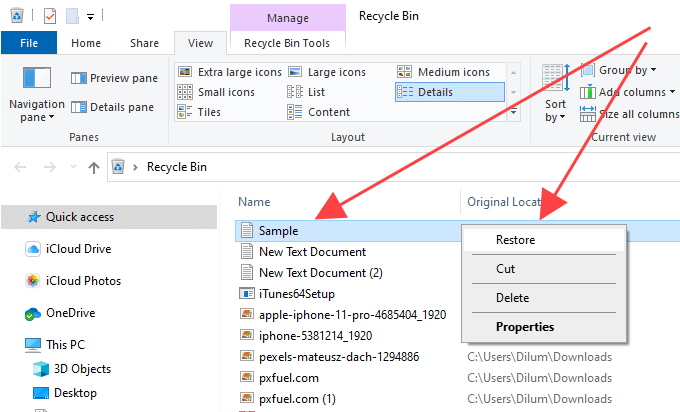Open the Home ribbon tab
The image size is (680, 412).
pyautogui.click(x=86, y=43)
